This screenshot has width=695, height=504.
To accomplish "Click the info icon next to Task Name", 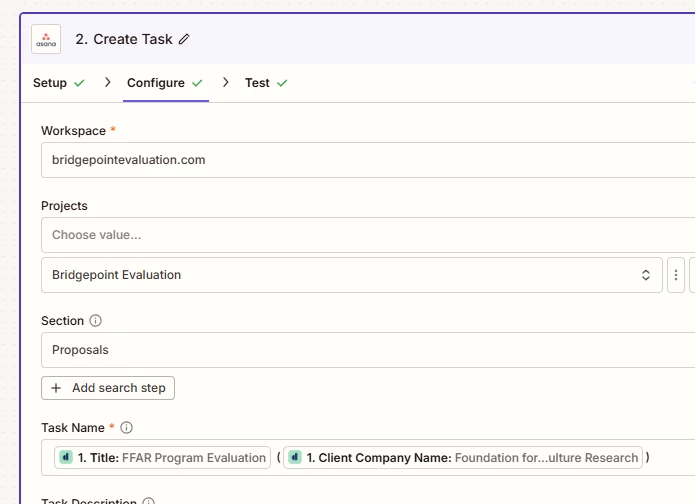I will [126, 427].
